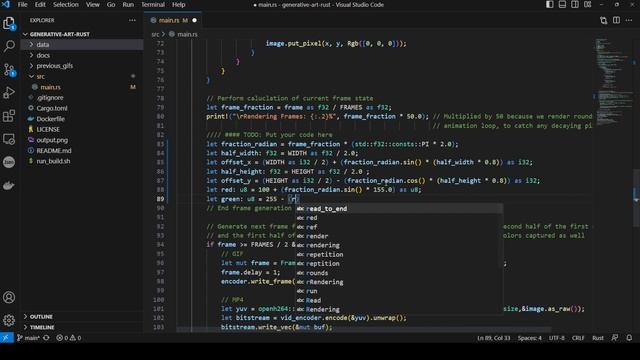Open the Terminal menu
The width and height of the screenshot is (640, 360).
pos(153,4)
